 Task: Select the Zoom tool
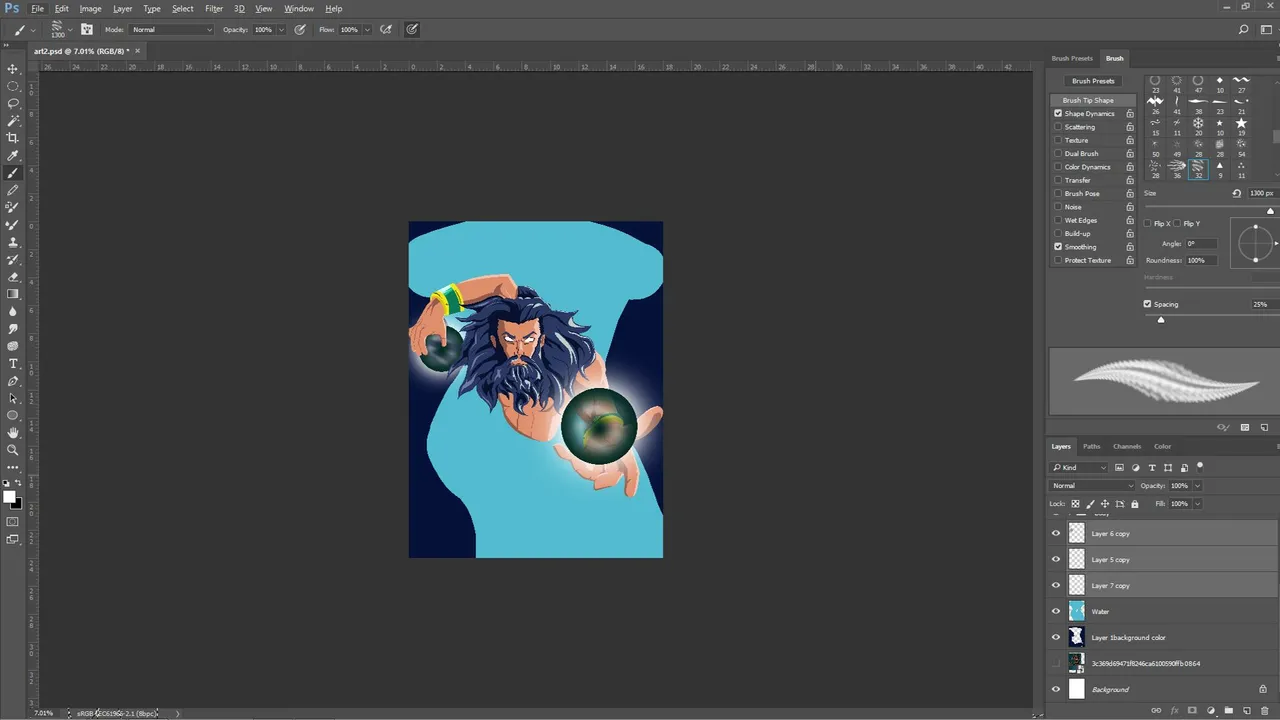click(x=13, y=450)
